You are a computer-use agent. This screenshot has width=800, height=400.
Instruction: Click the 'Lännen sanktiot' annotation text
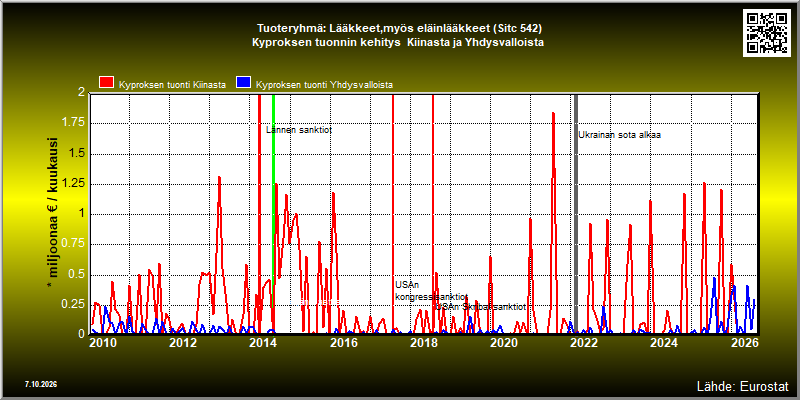[x=299, y=130]
